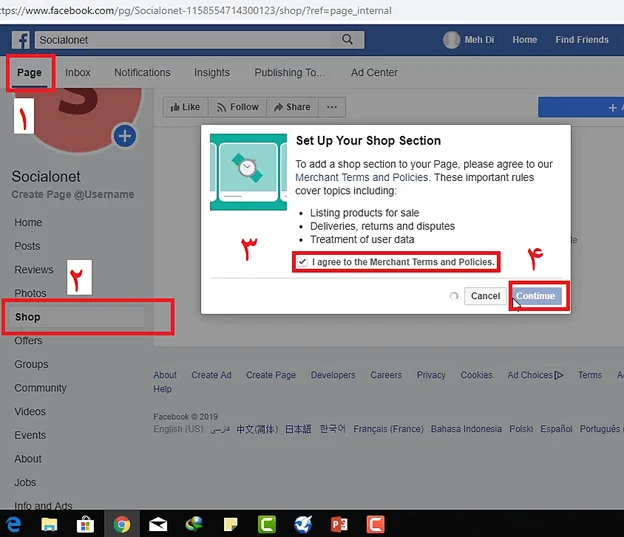Click the Follow button
624x537 pixels.
237,107
